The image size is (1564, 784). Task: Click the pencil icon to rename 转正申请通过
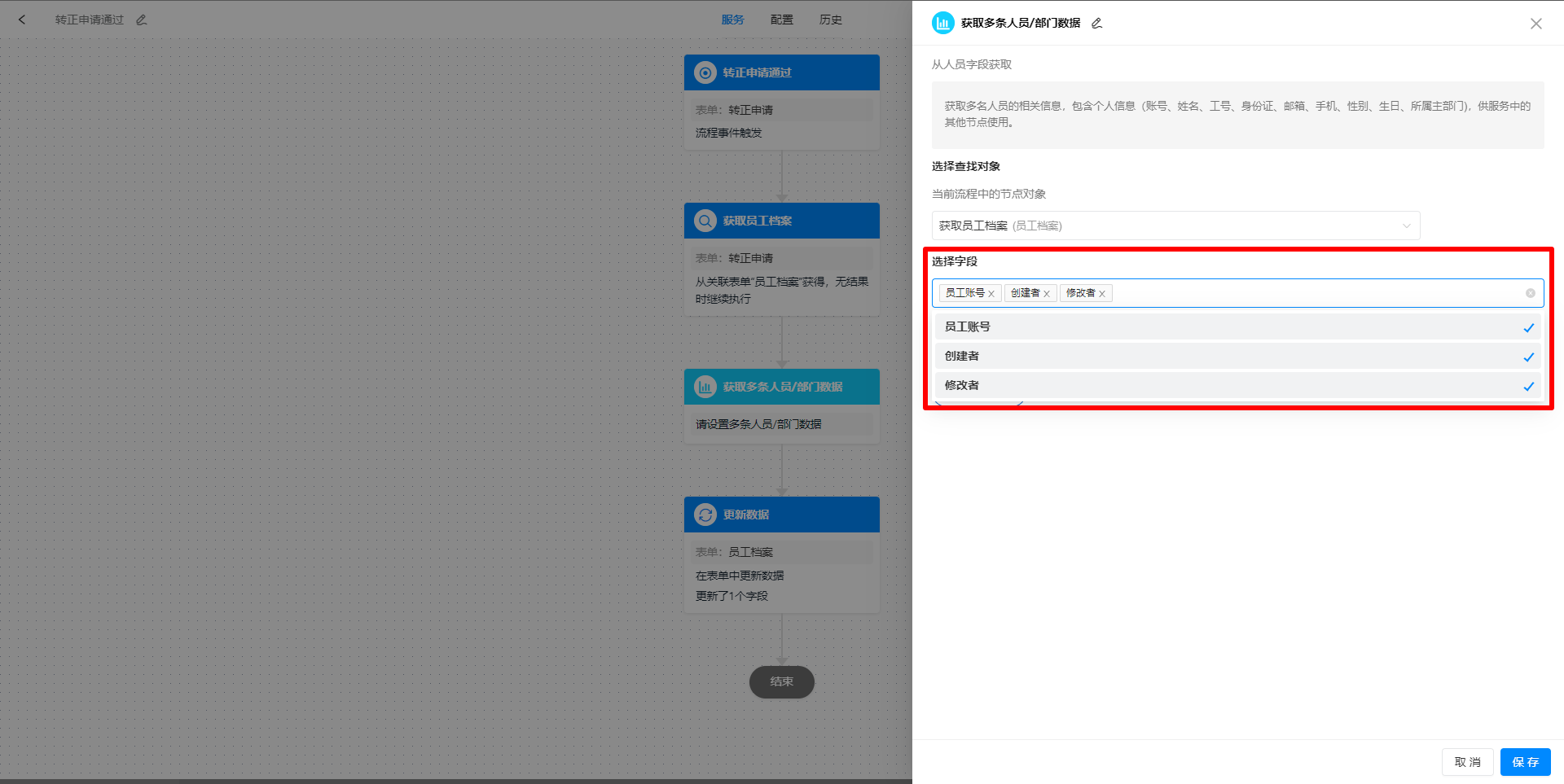click(141, 19)
